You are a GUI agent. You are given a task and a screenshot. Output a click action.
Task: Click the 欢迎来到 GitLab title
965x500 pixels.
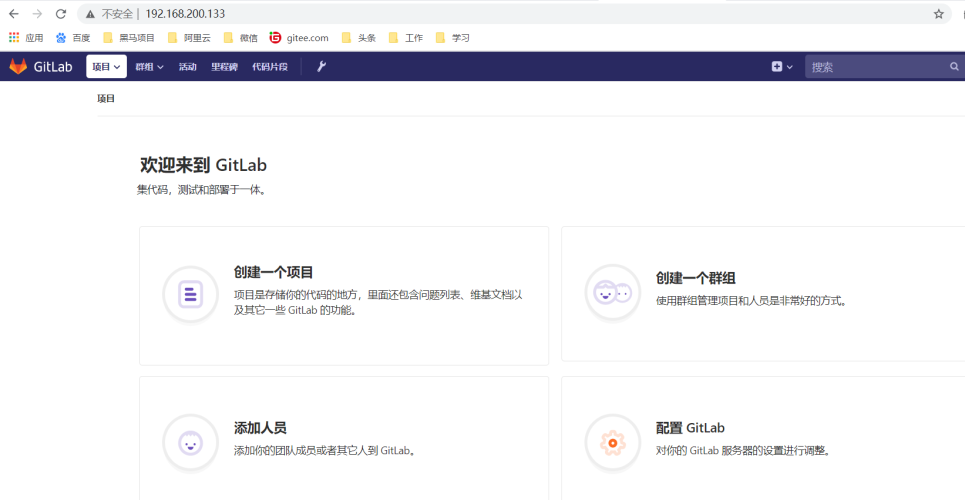[x=204, y=165]
